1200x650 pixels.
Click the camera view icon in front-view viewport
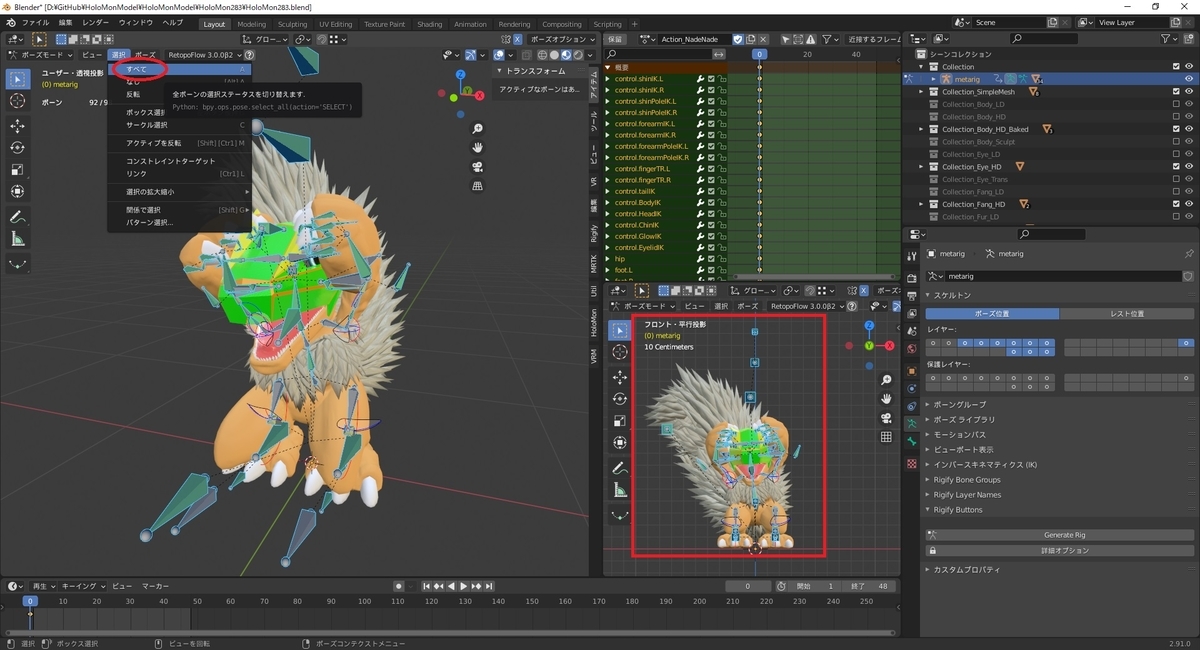[x=886, y=418]
